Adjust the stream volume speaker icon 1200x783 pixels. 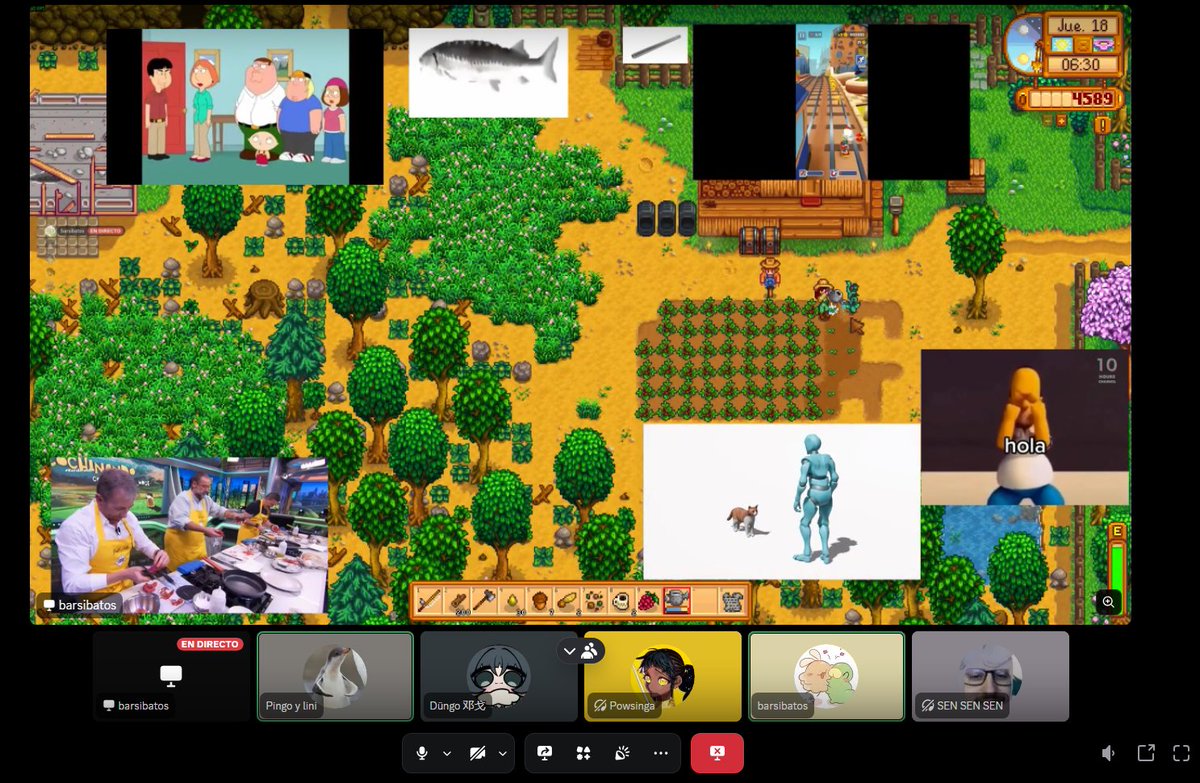[x=1109, y=753]
